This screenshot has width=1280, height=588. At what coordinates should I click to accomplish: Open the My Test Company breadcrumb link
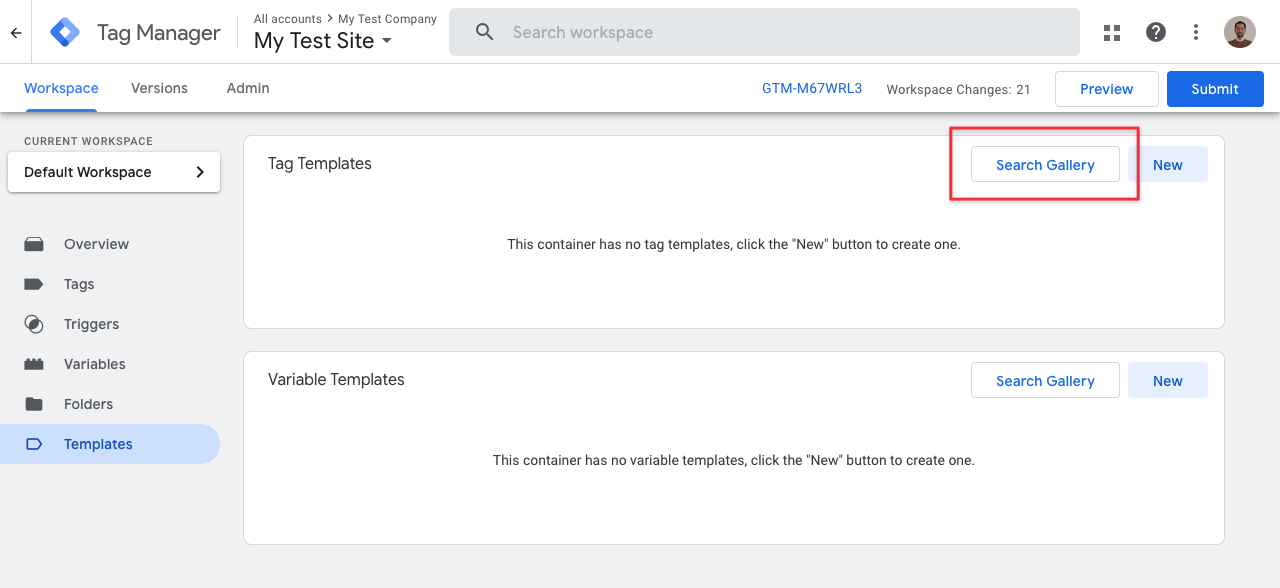tap(386, 18)
